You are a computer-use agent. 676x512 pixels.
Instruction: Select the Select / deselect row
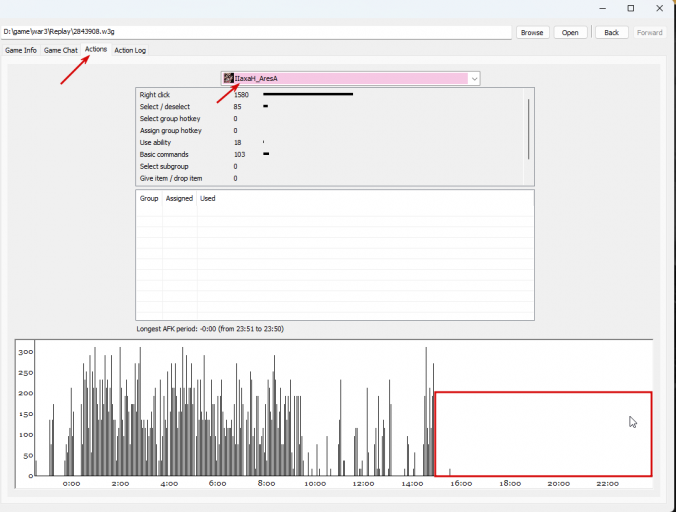330,106
